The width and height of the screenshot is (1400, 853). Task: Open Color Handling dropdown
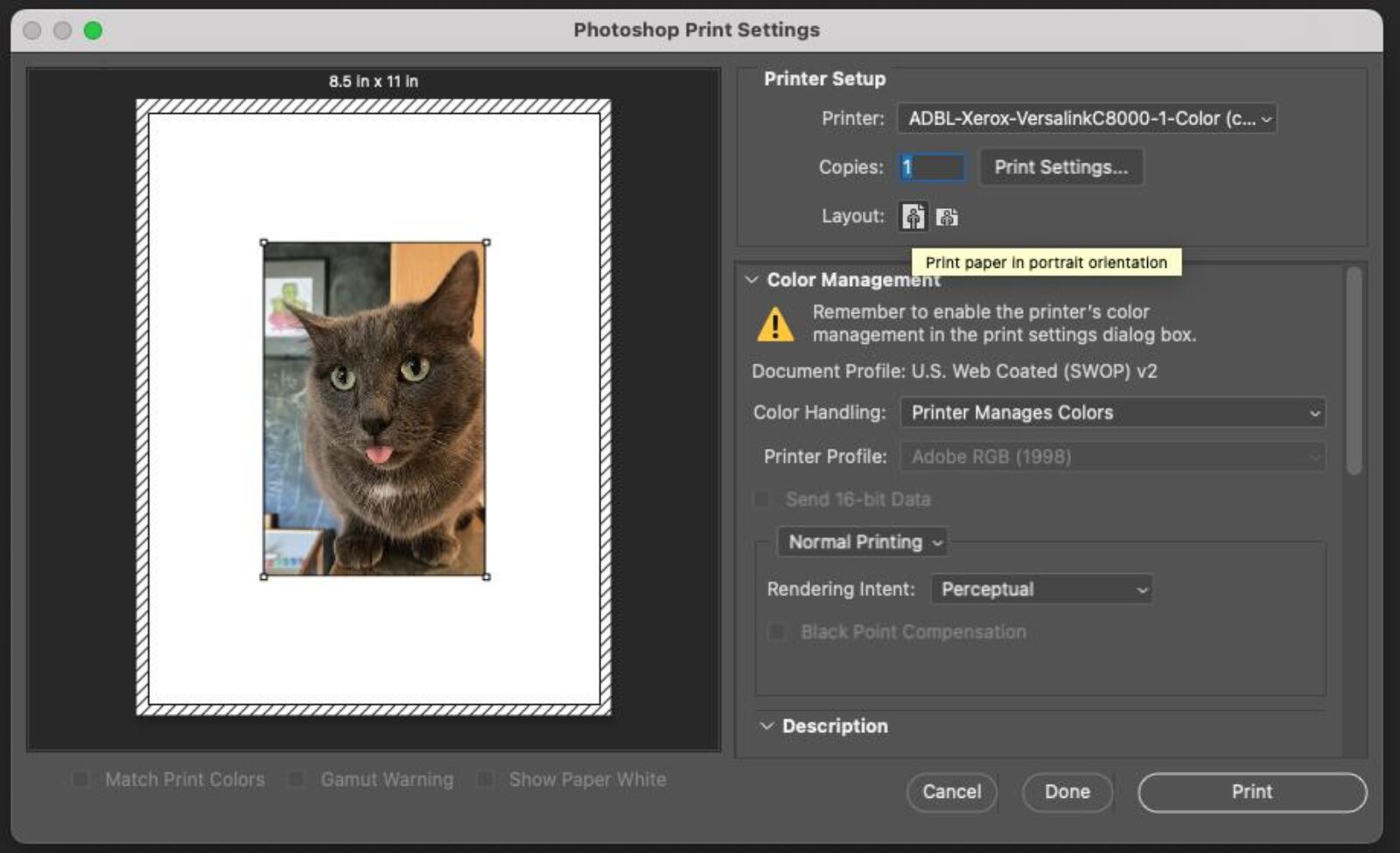1112,412
